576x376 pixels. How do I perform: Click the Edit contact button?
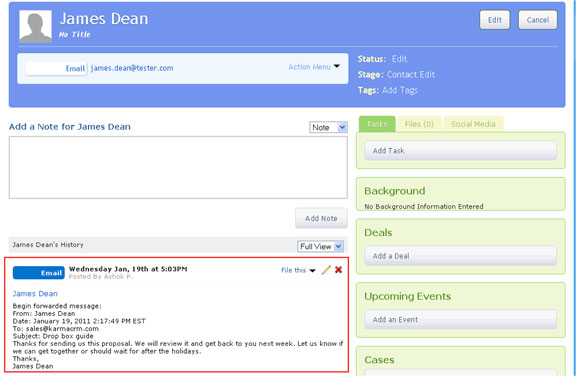494,20
